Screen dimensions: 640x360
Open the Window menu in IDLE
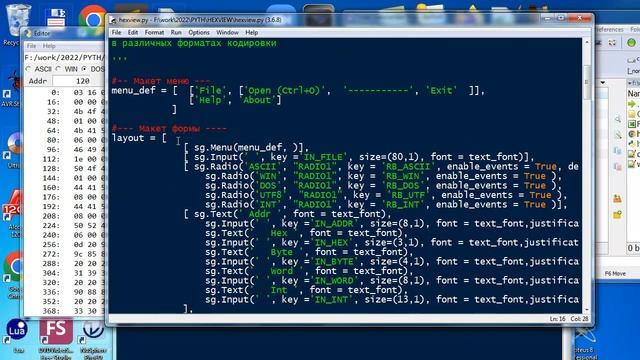tap(227, 33)
